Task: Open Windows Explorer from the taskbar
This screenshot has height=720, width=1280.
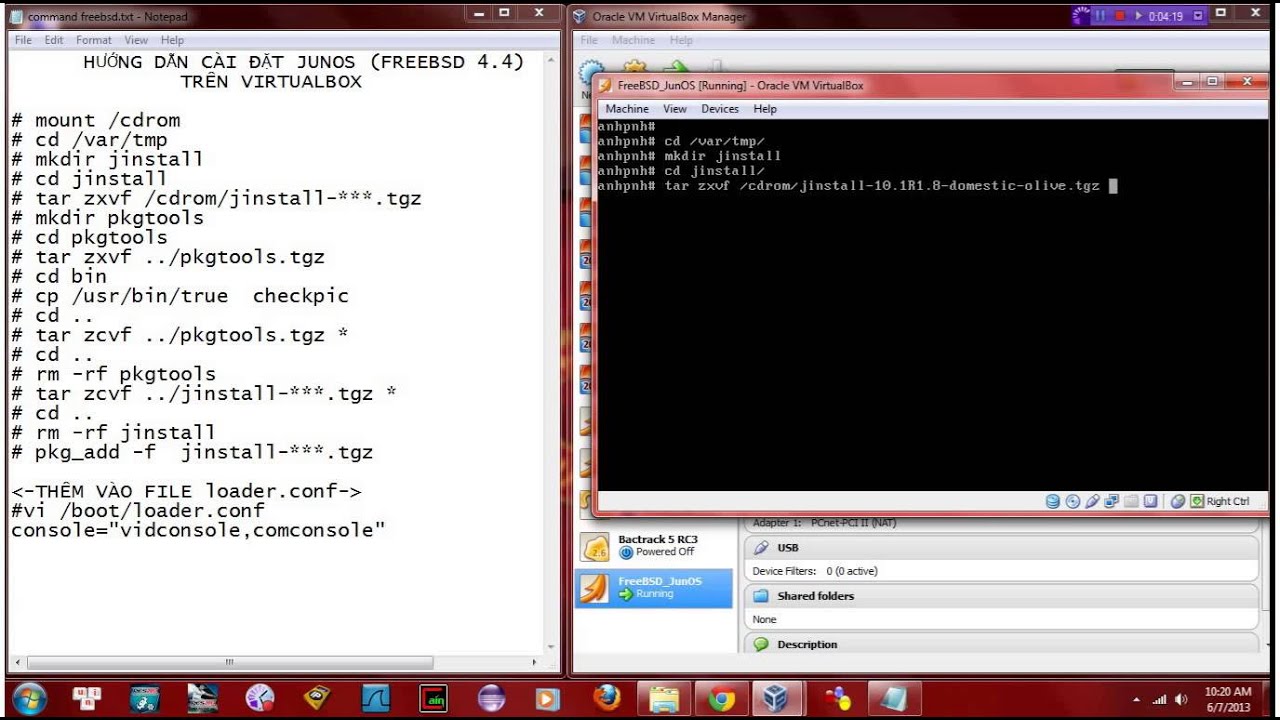Action: click(663, 698)
